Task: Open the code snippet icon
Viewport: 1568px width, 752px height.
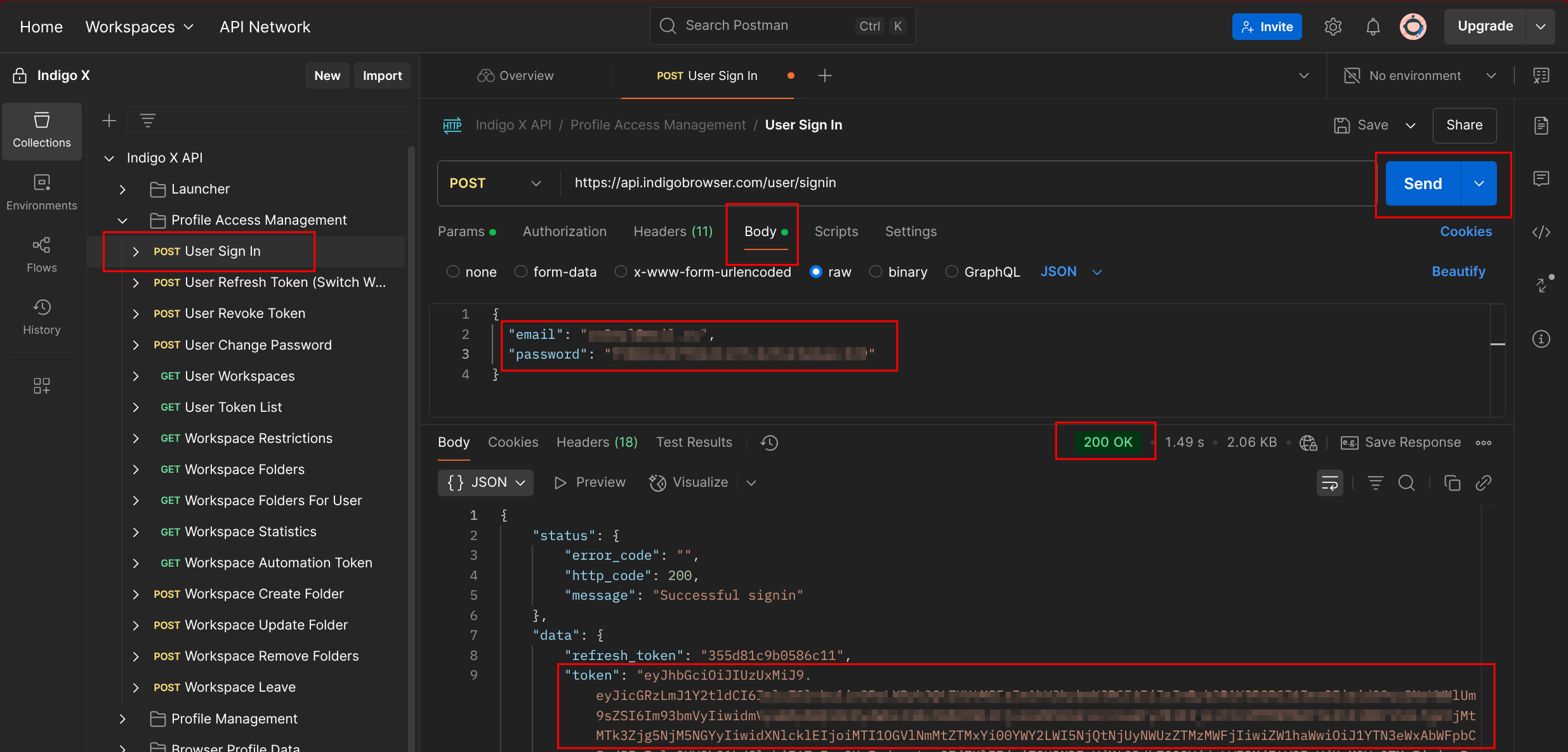Action: point(1541,232)
